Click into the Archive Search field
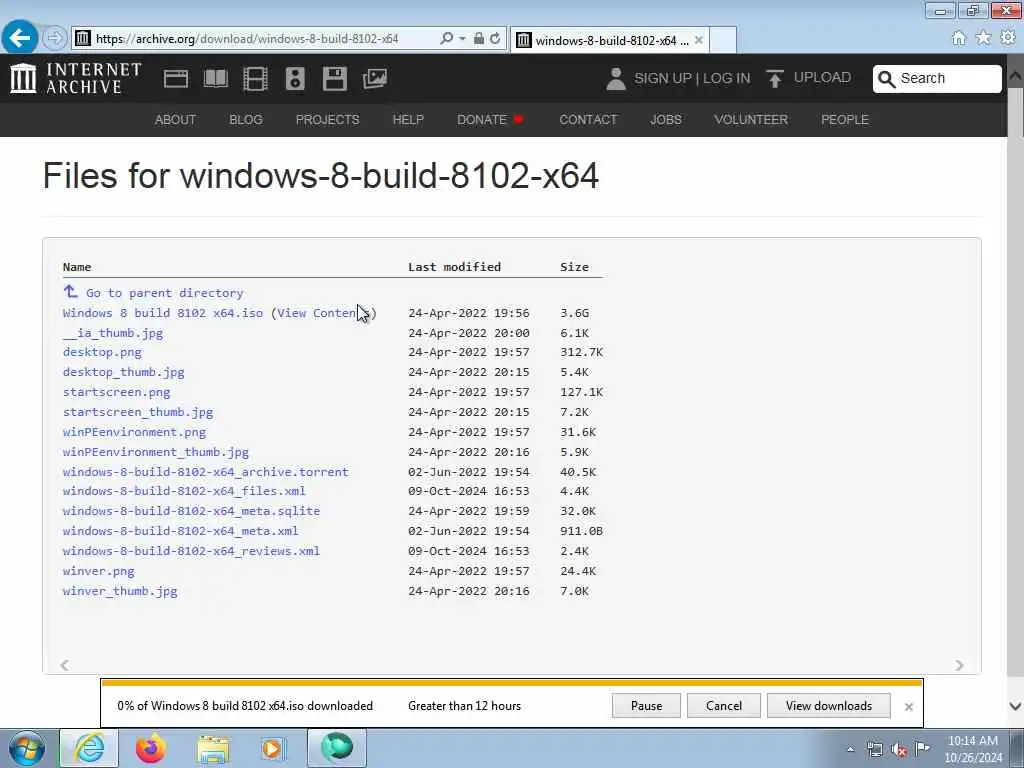 [937, 78]
